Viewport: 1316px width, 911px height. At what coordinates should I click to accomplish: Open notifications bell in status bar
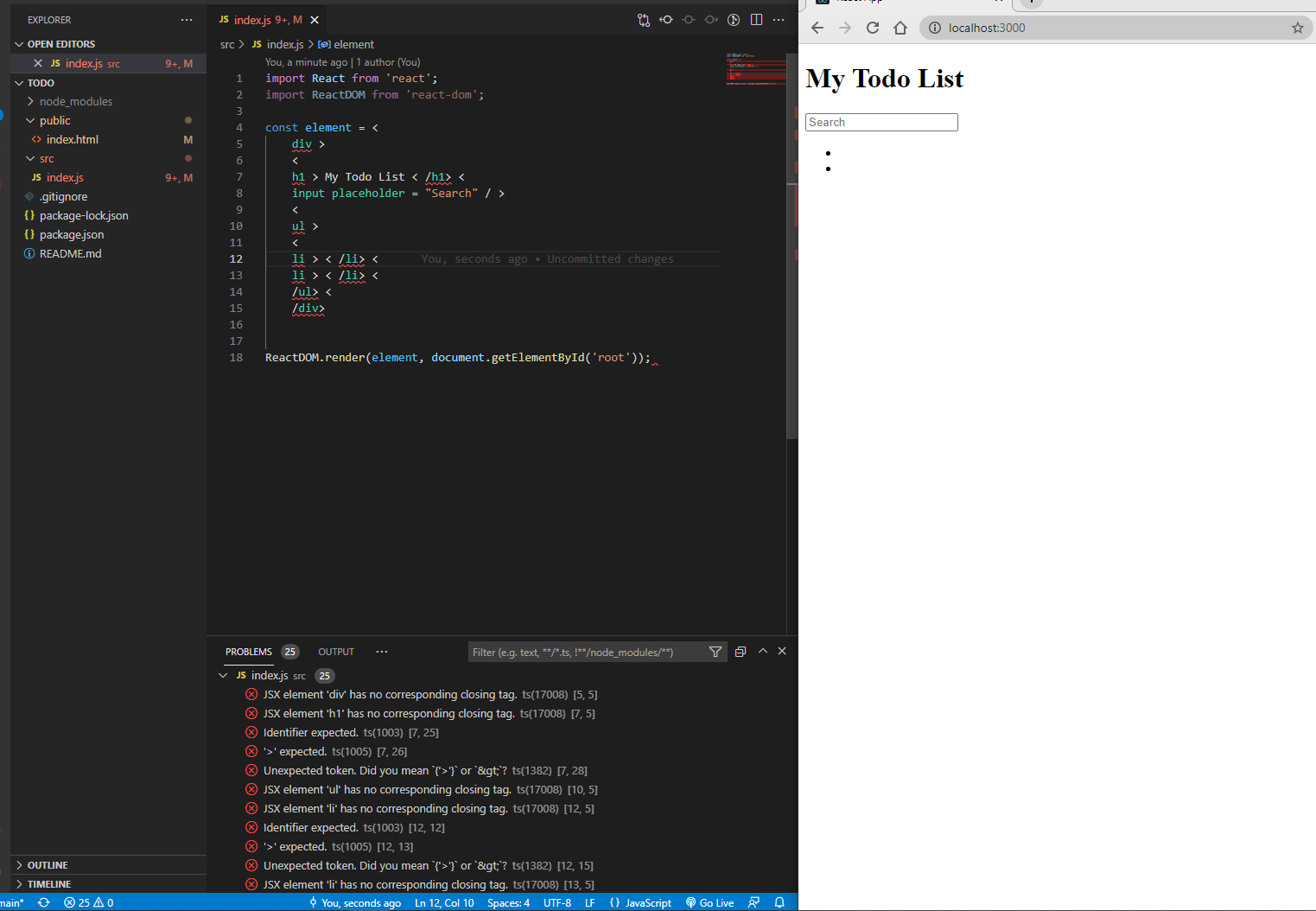779,902
